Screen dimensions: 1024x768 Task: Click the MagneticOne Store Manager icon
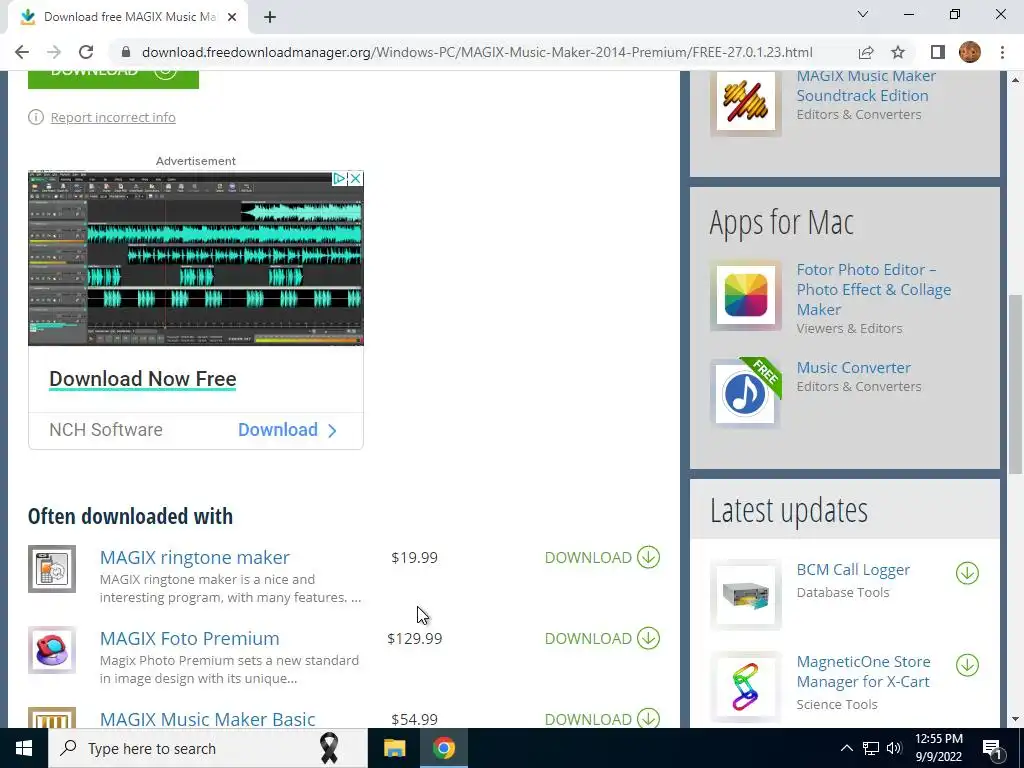tap(746, 686)
